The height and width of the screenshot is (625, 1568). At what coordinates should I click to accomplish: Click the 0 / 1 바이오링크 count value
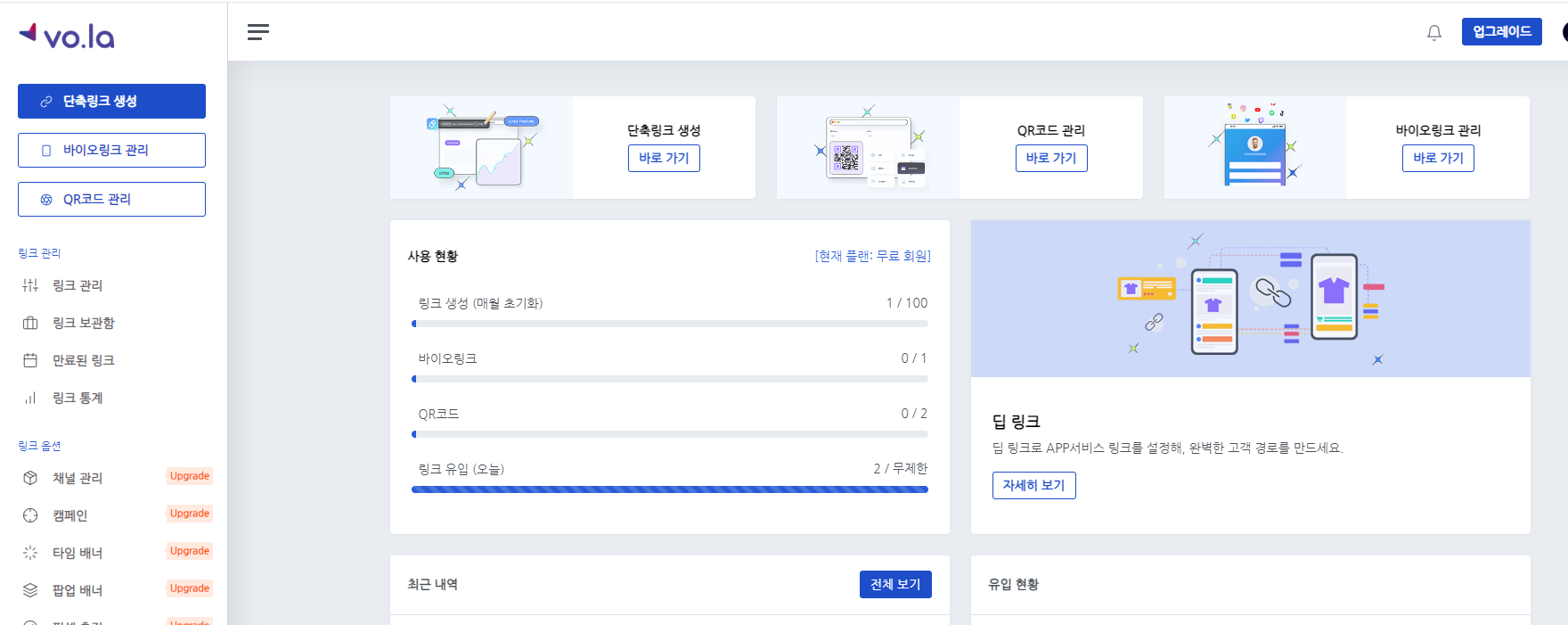click(x=914, y=358)
